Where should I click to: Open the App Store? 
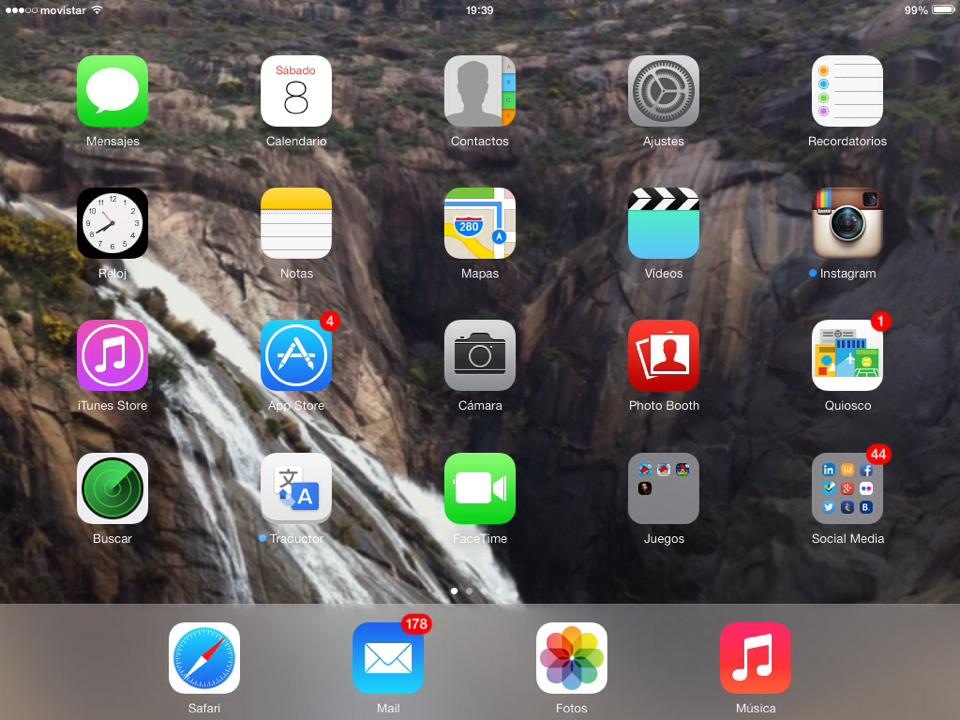(x=296, y=356)
